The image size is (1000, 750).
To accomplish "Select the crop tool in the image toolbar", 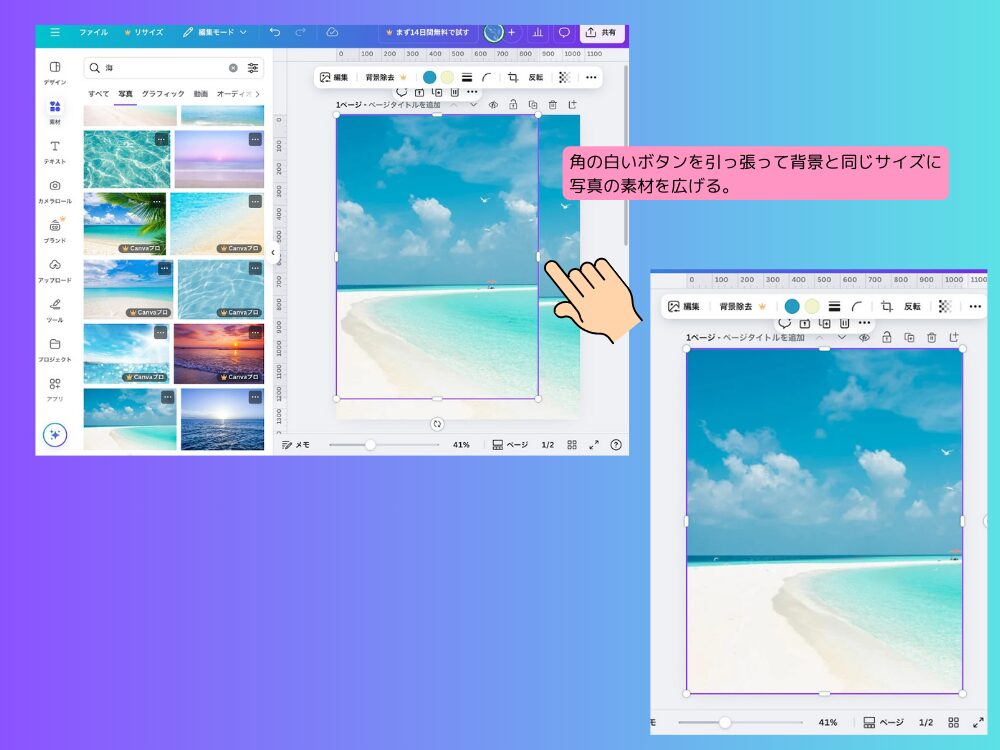I will (x=515, y=76).
